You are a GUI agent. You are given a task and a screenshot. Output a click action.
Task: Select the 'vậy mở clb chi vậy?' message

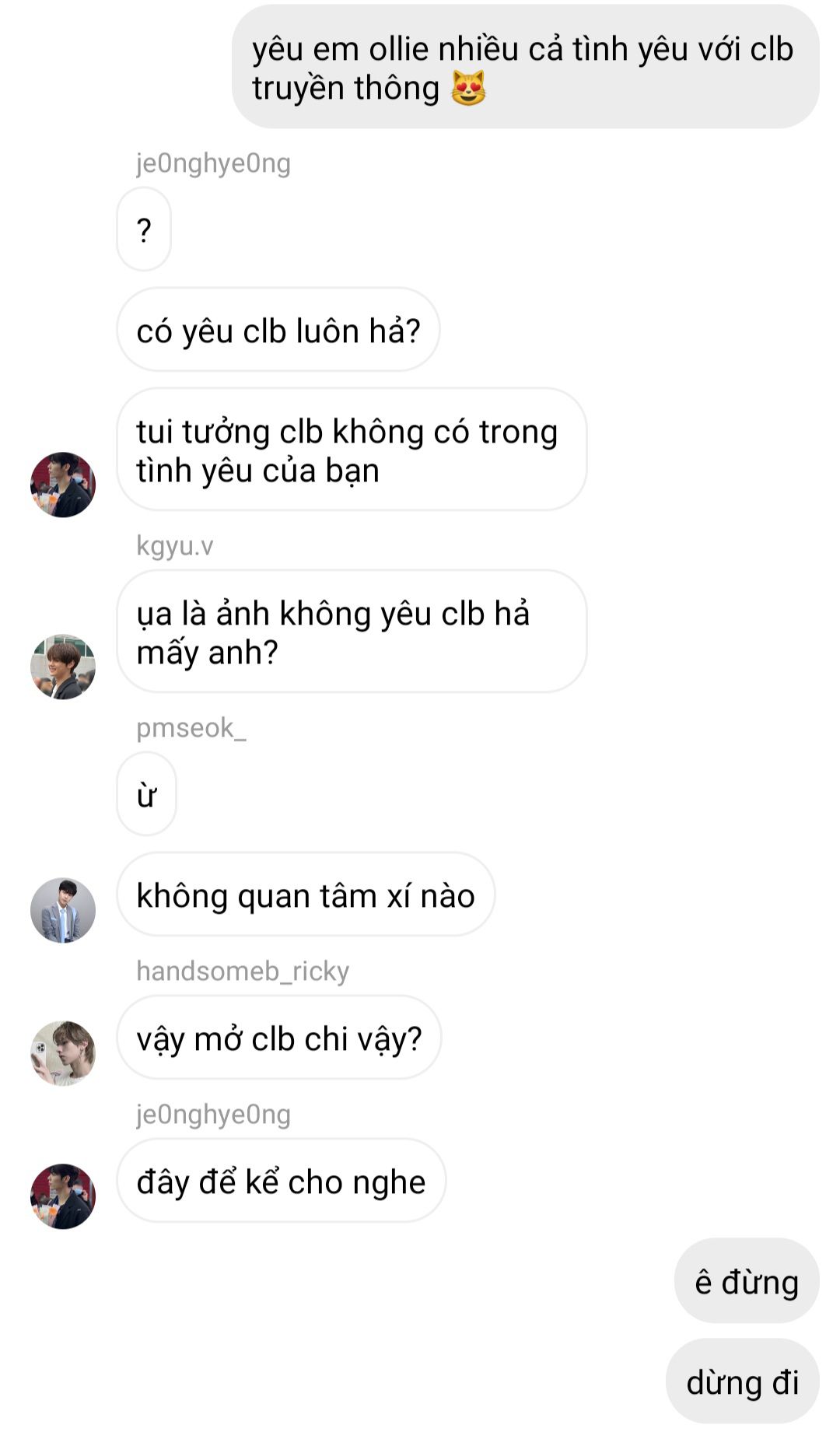[x=279, y=1038]
